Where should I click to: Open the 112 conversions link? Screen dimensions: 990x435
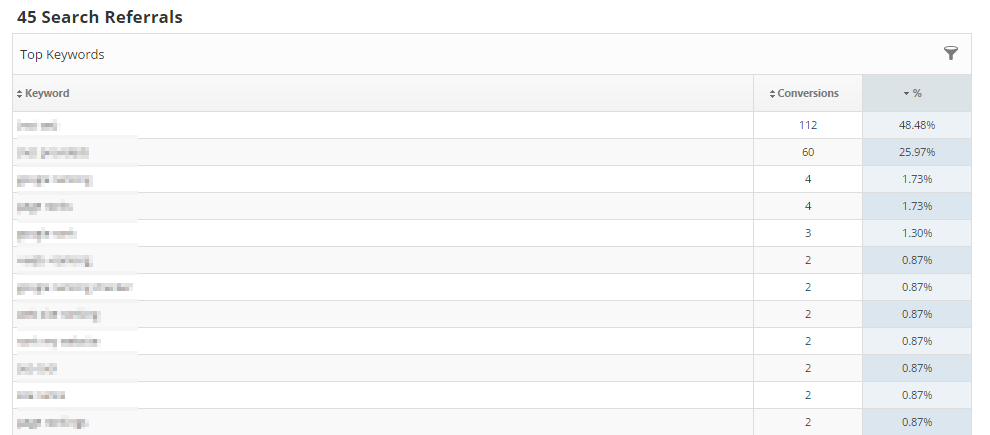808,125
